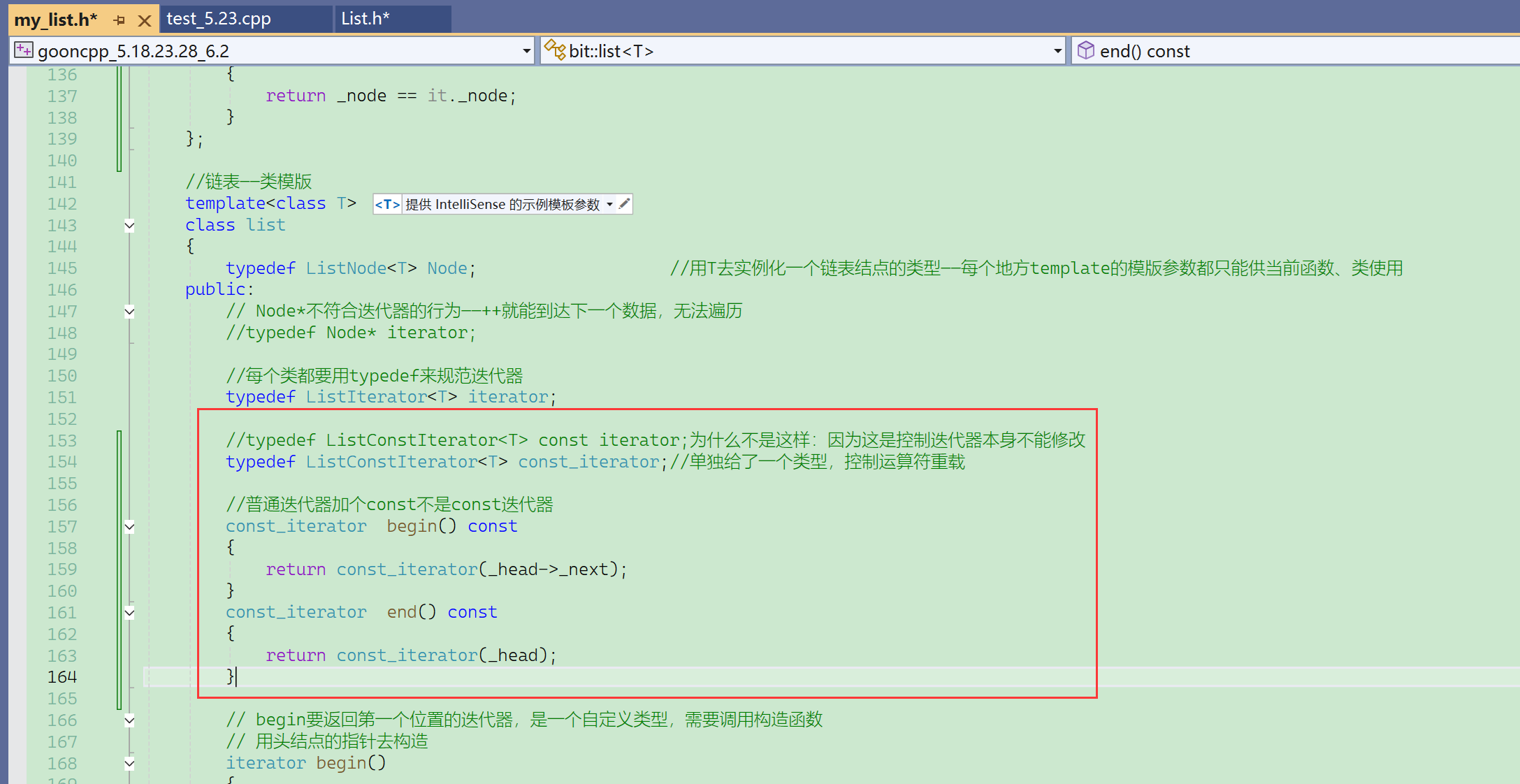Open IntelliSense sample template arguments dropdown arrow
1520x784 pixels.
pos(610,204)
